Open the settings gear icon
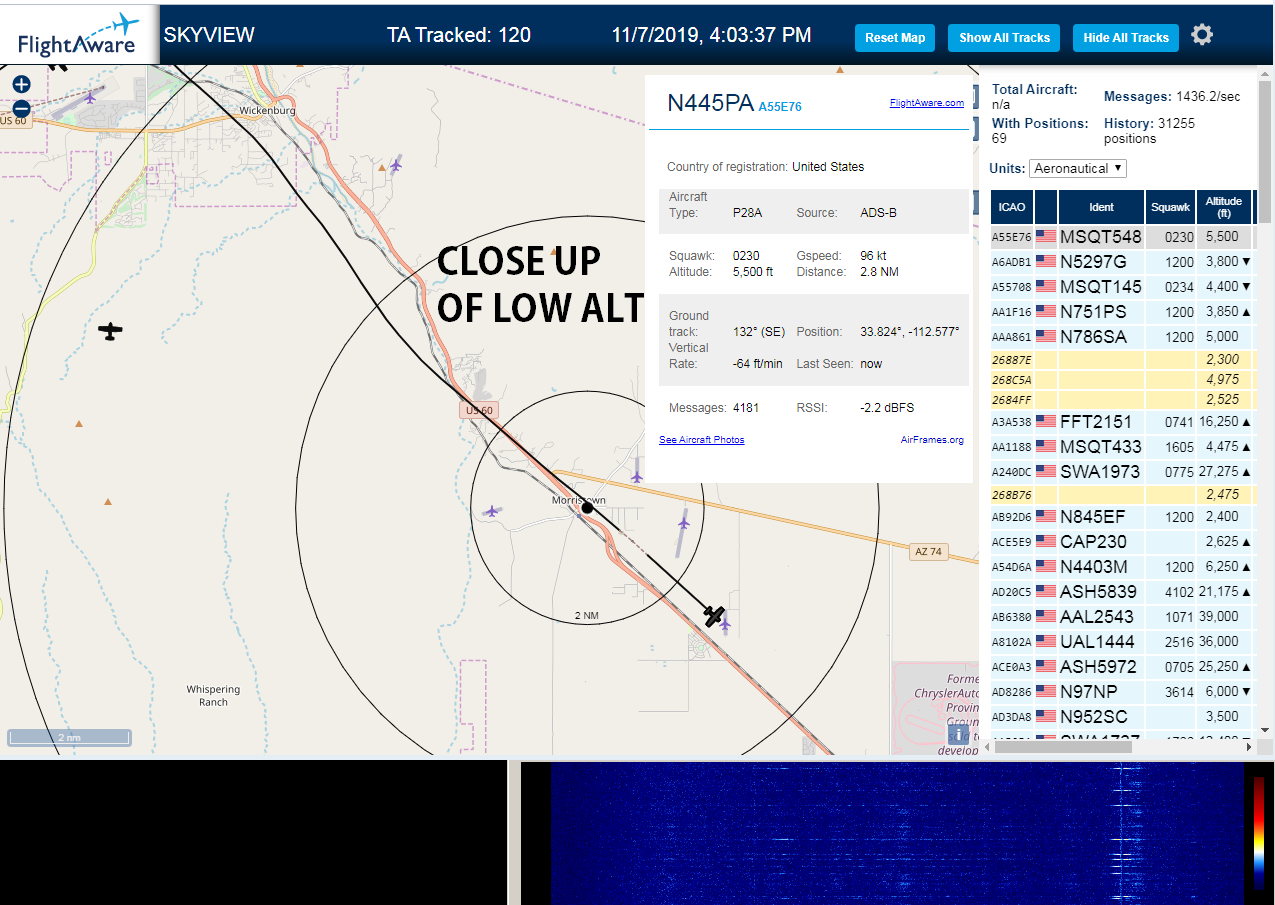The image size is (1275, 905). (1202, 35)
